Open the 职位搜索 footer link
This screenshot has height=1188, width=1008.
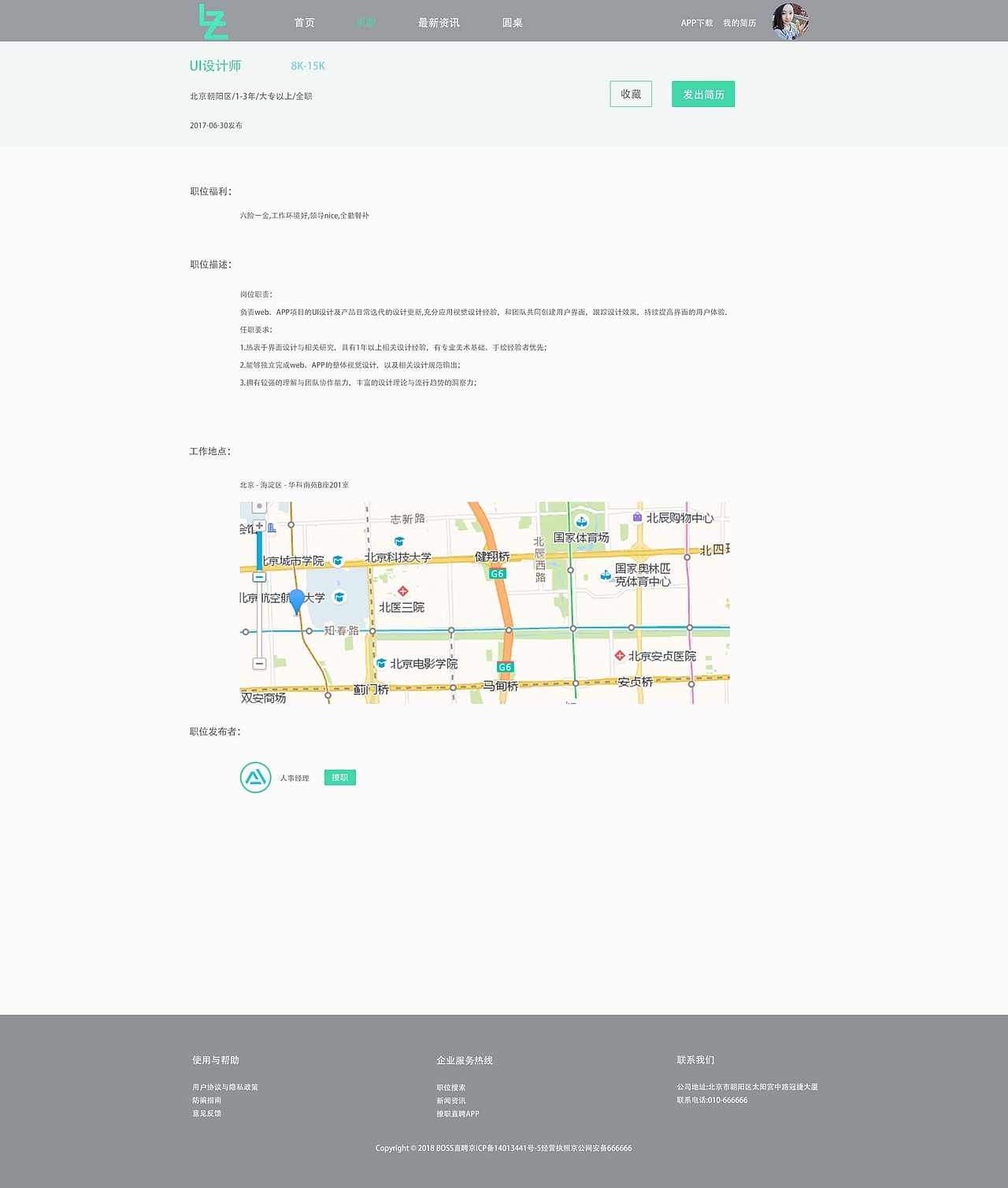(451, 1087)
